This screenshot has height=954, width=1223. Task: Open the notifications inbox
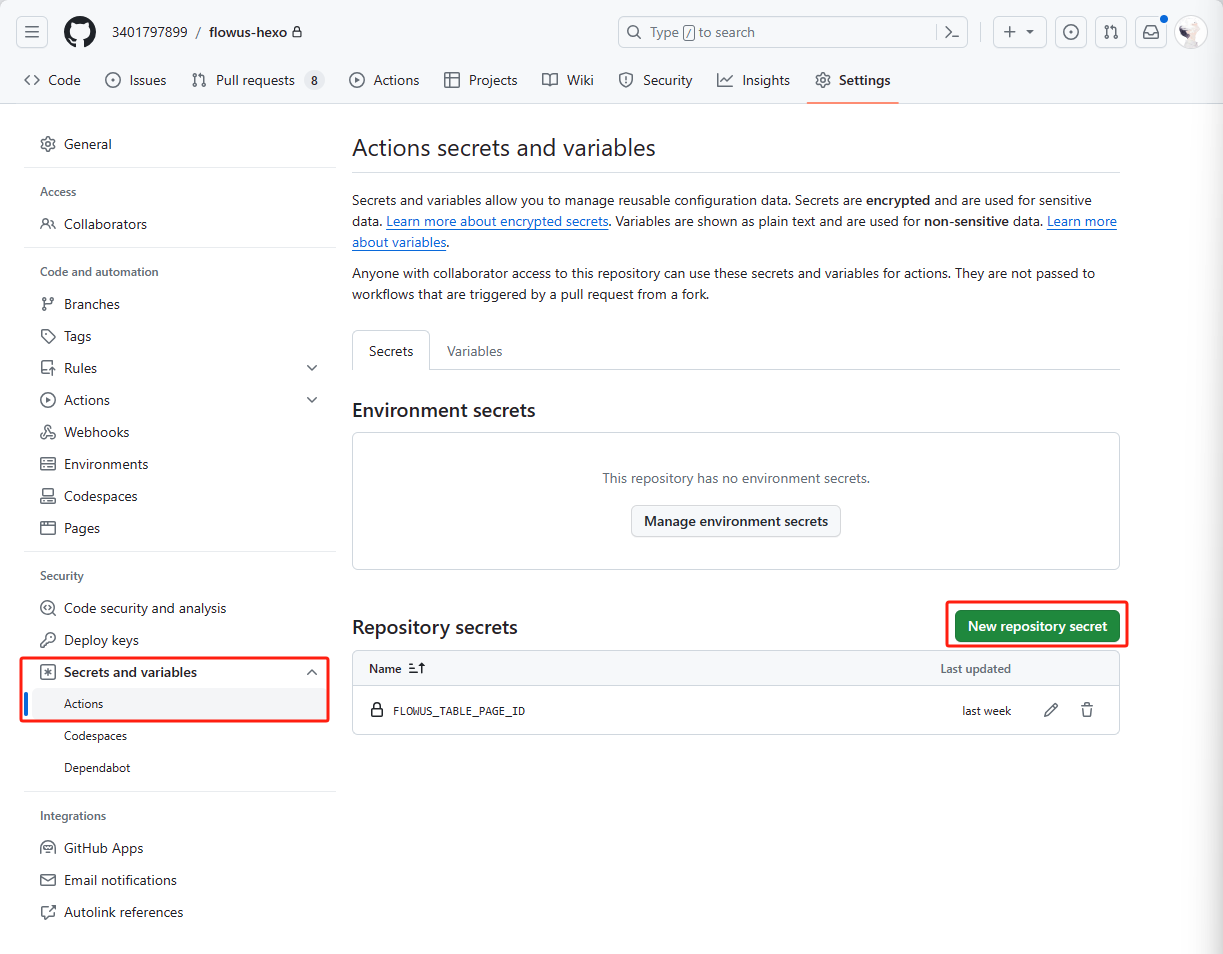1151,32
